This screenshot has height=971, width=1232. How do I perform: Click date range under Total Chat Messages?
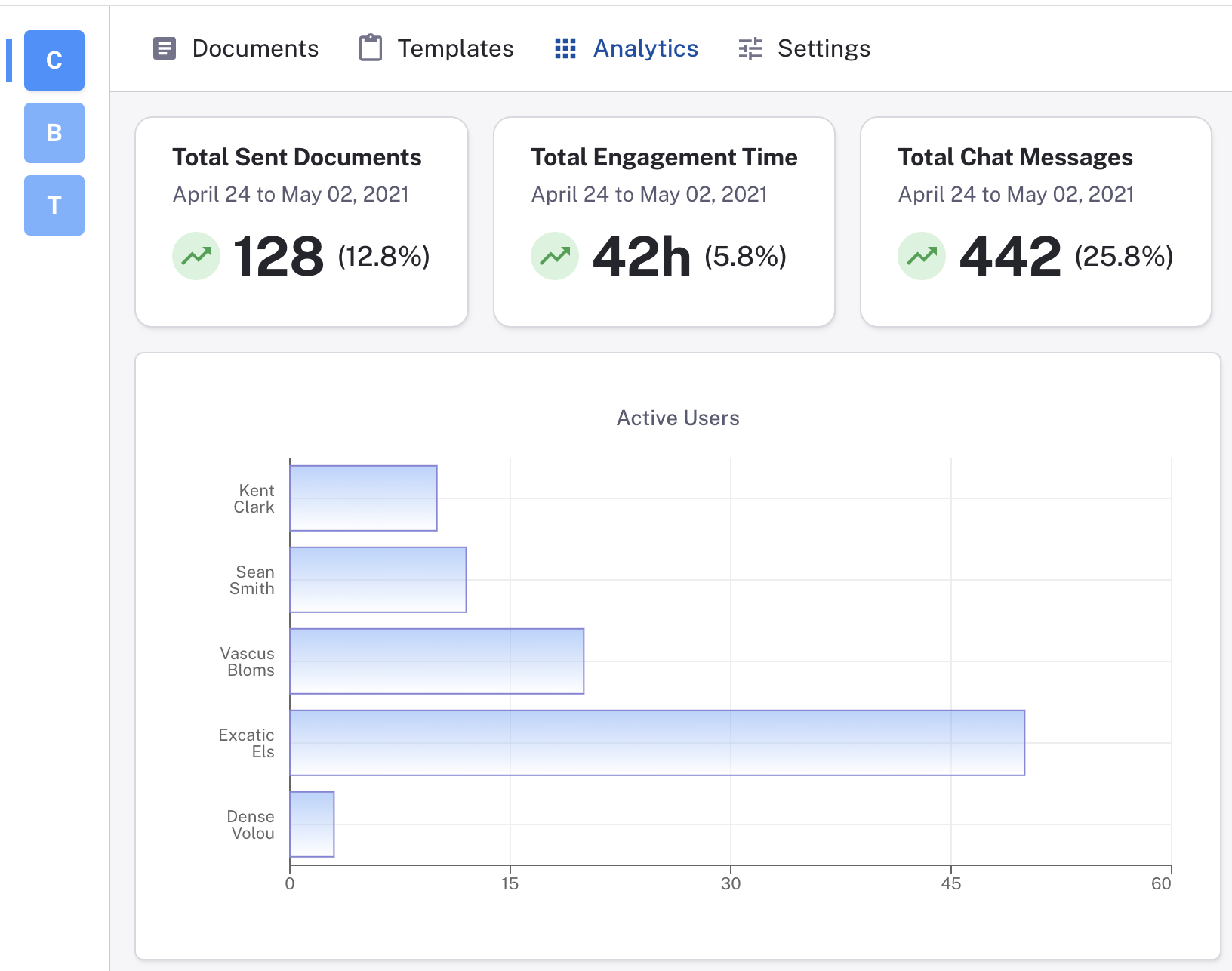point(1016,195)
